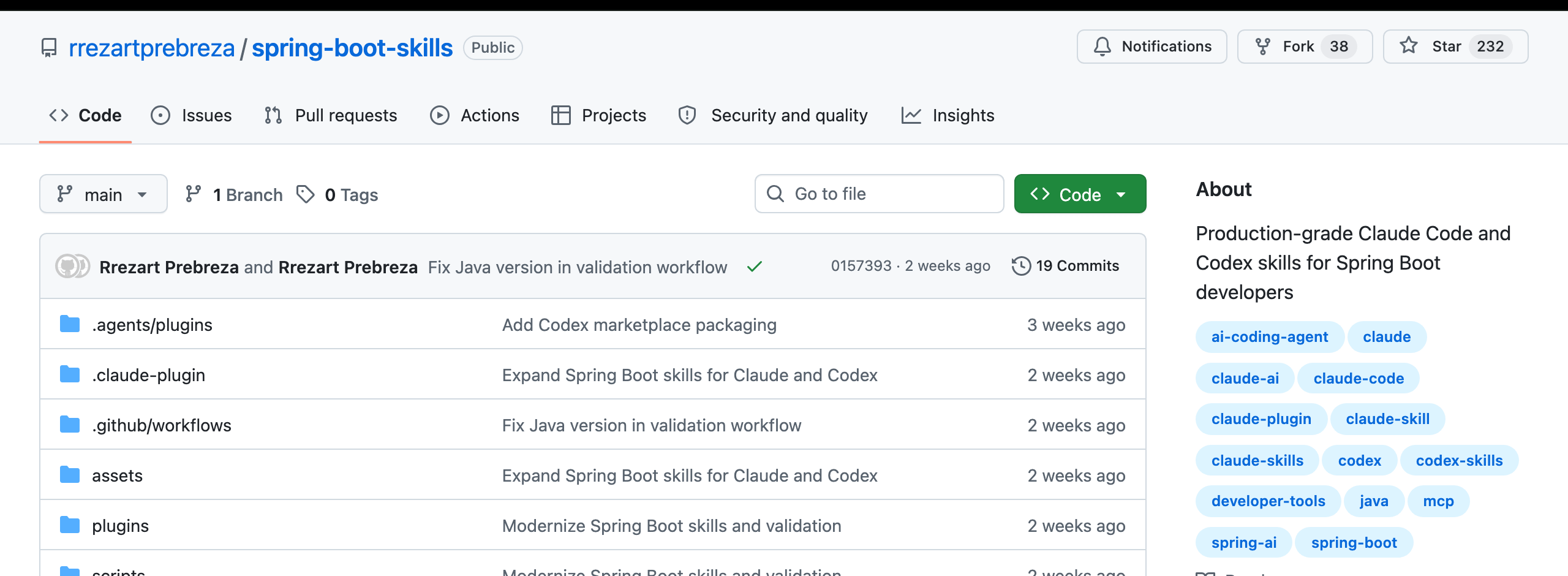Select the claude-plugin topic tag
The image size is (1568, 576).
[x=1261, y=419]
